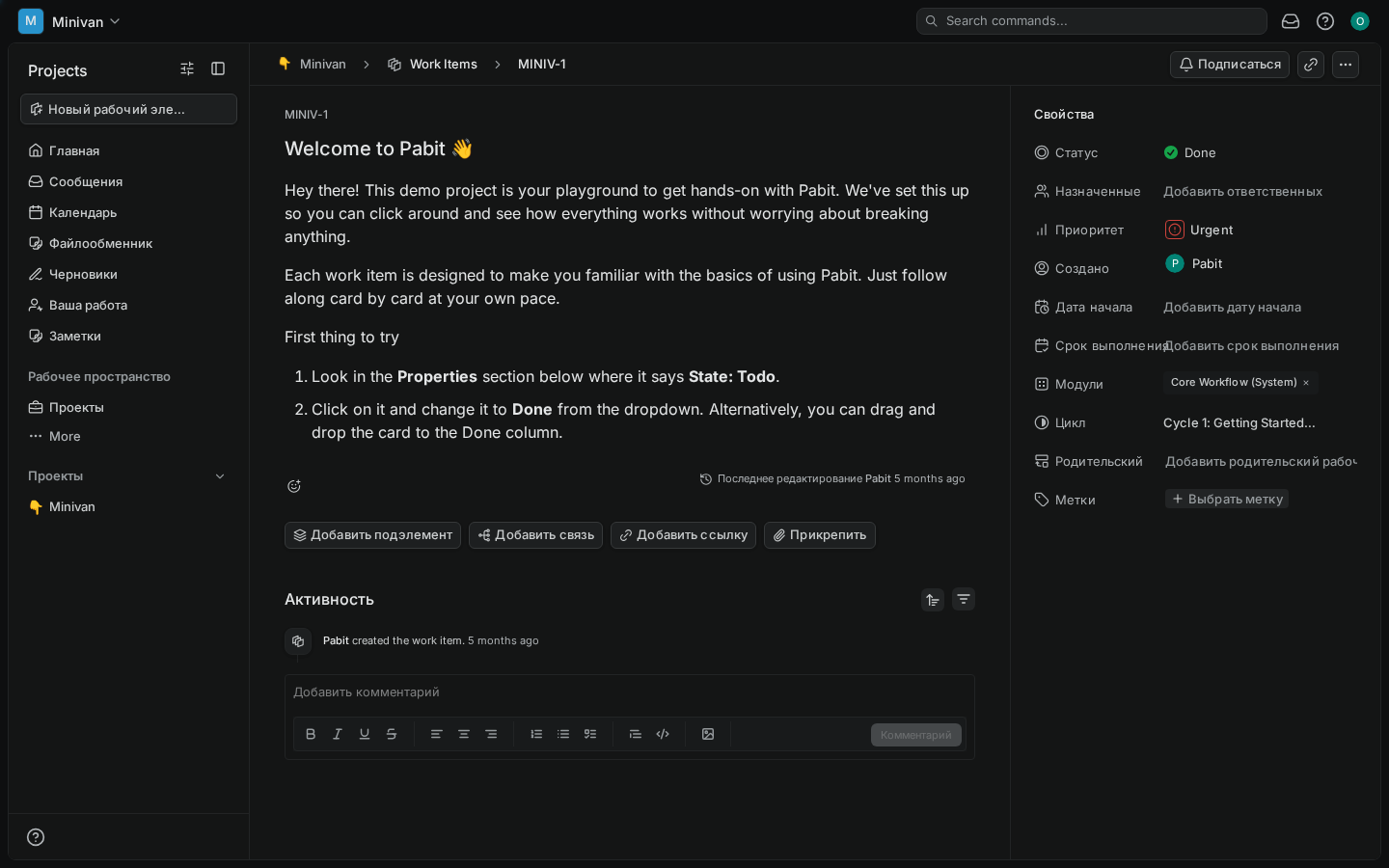The height and width of the screenshot is (868, 1389).
Task: Click the Прикрепить attach button
Action: pyautogui.click(x=820, y=535)
